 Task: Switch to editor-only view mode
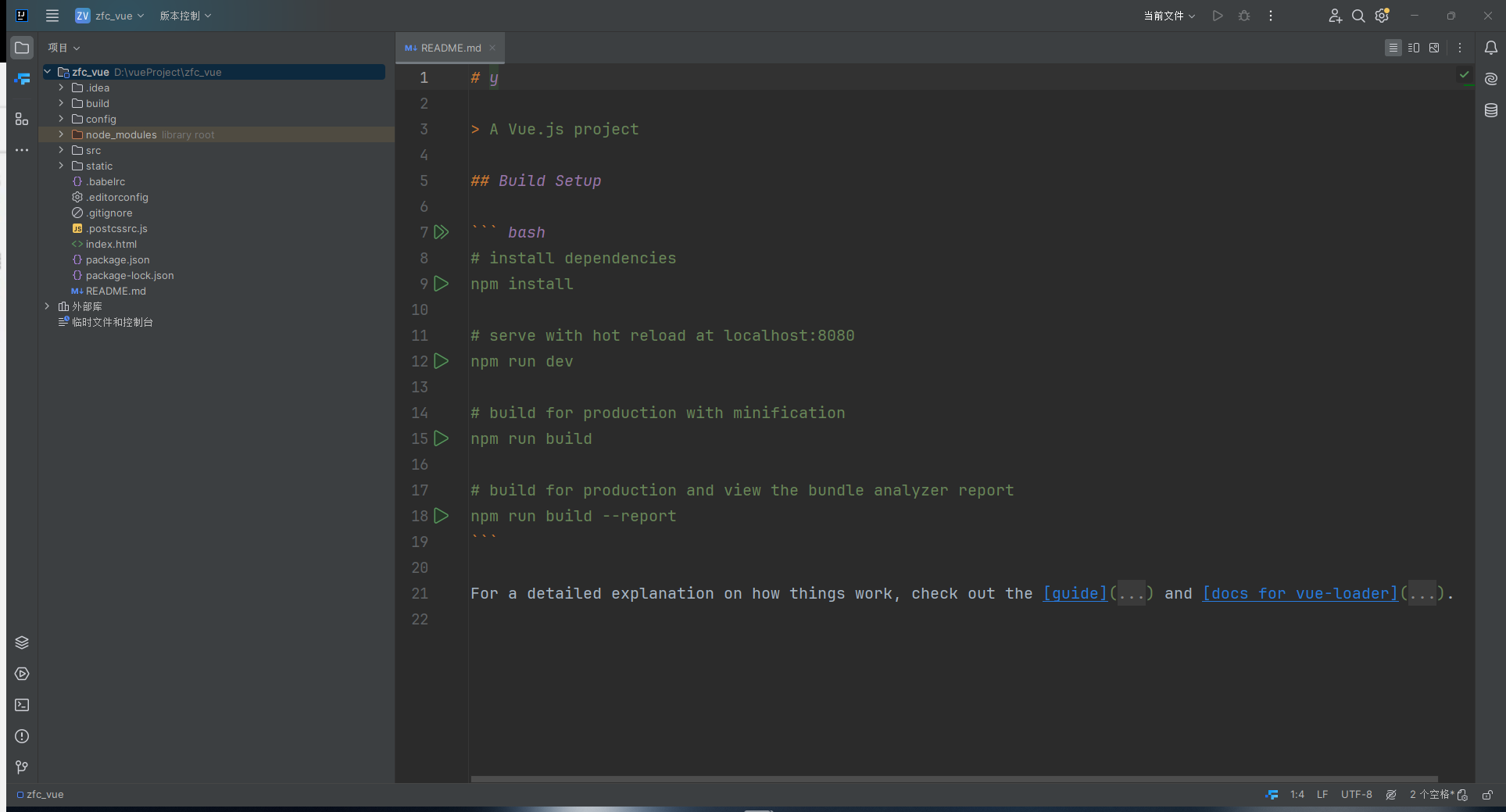coord(1393,48)
